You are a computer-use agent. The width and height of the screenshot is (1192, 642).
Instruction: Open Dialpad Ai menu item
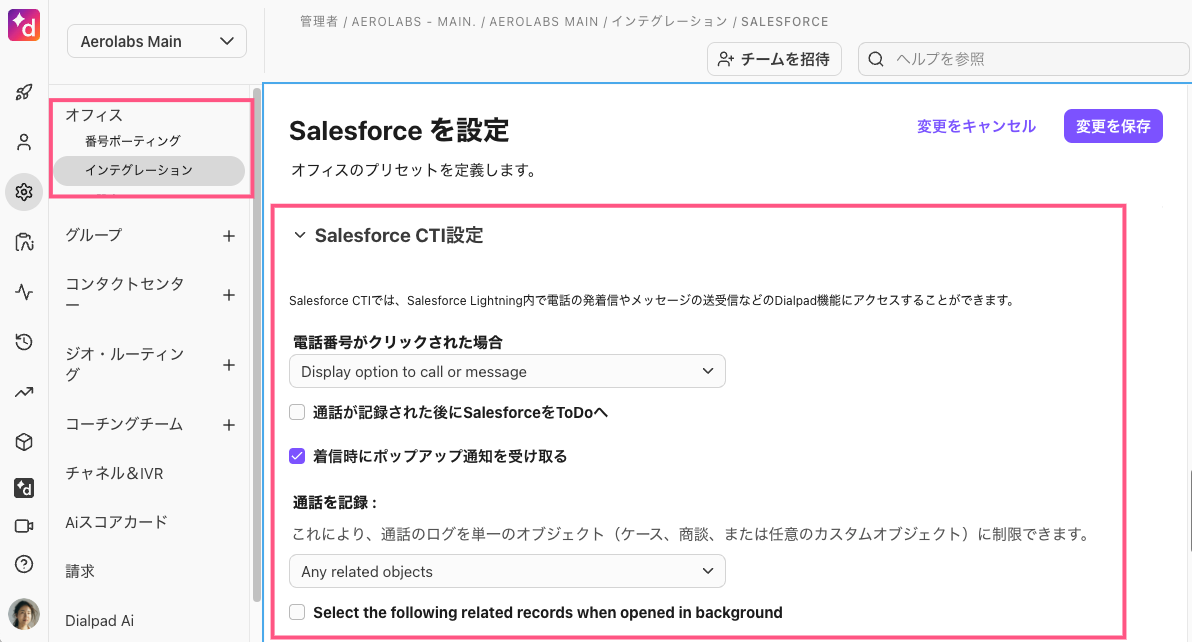[x=100, y=621]
